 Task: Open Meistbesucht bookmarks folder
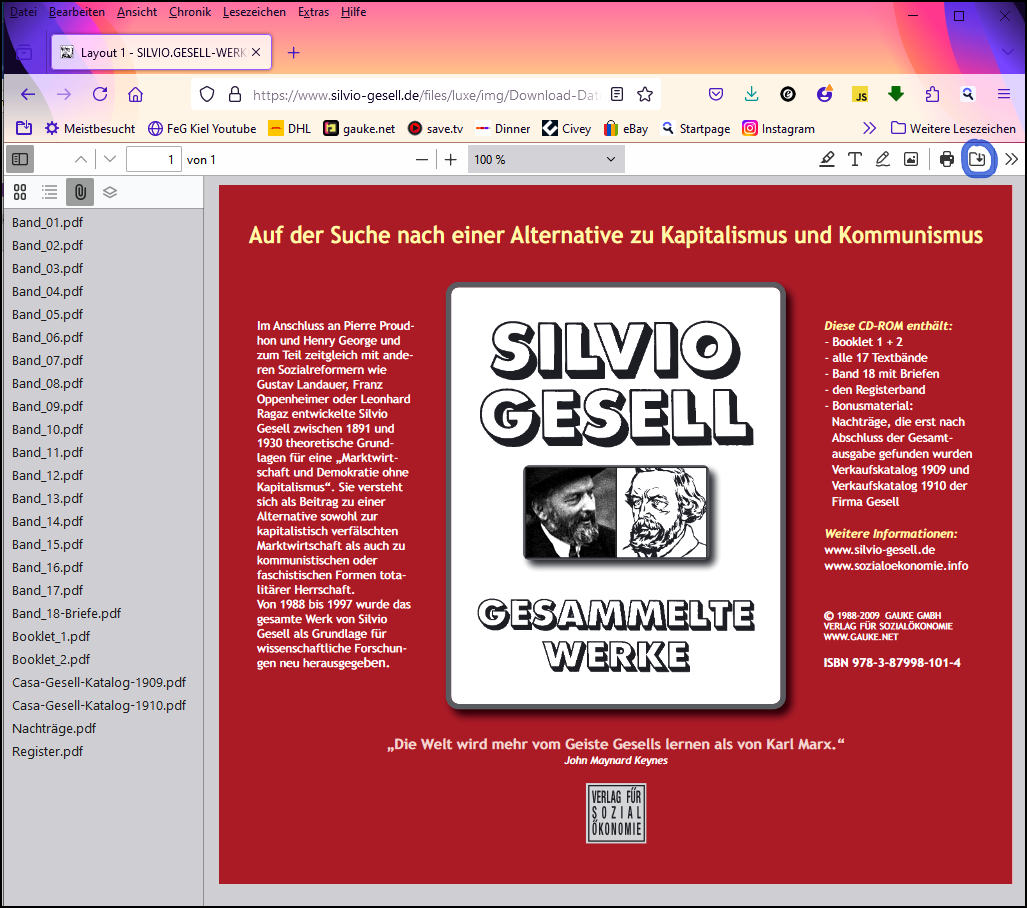(x=90, y=128)
